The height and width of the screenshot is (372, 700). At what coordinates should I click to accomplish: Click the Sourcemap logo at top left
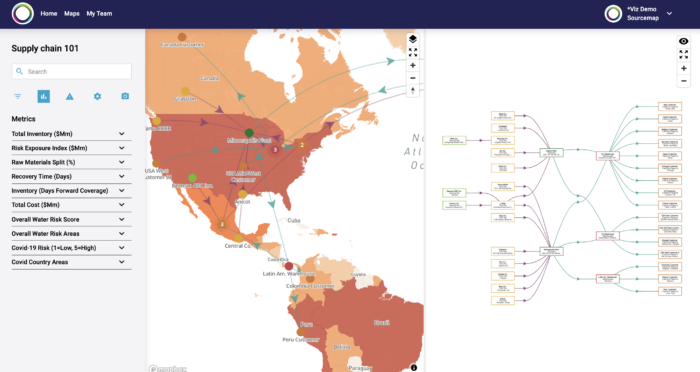23,13
